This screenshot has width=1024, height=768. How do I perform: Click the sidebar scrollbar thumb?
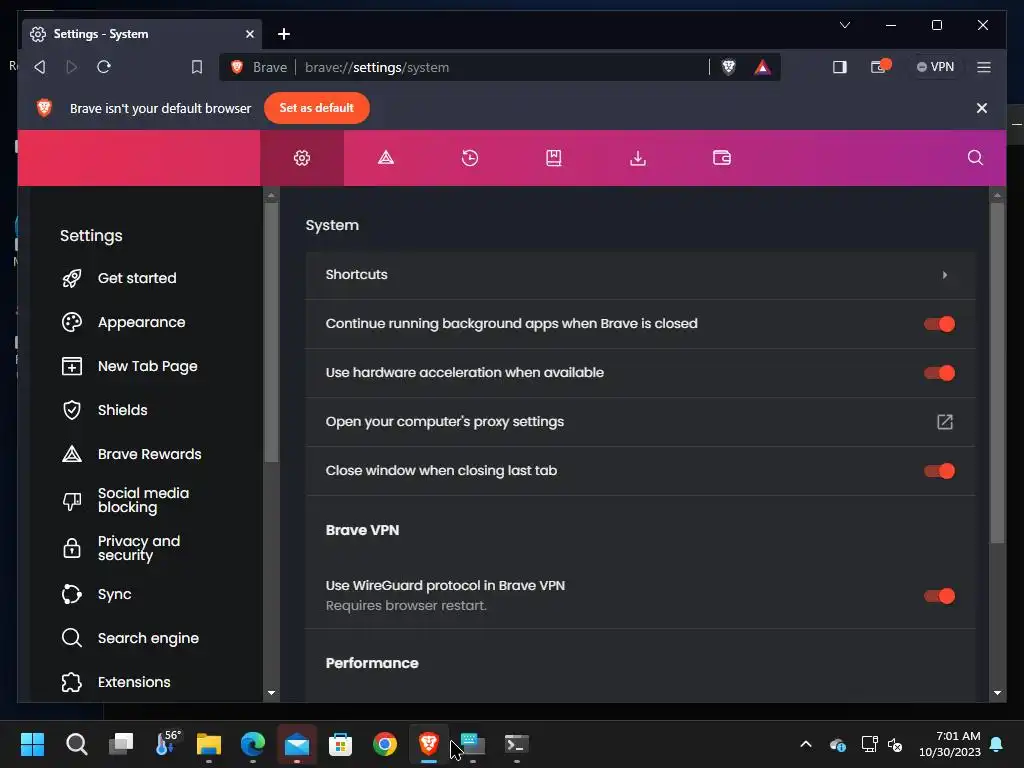(271, 333)
